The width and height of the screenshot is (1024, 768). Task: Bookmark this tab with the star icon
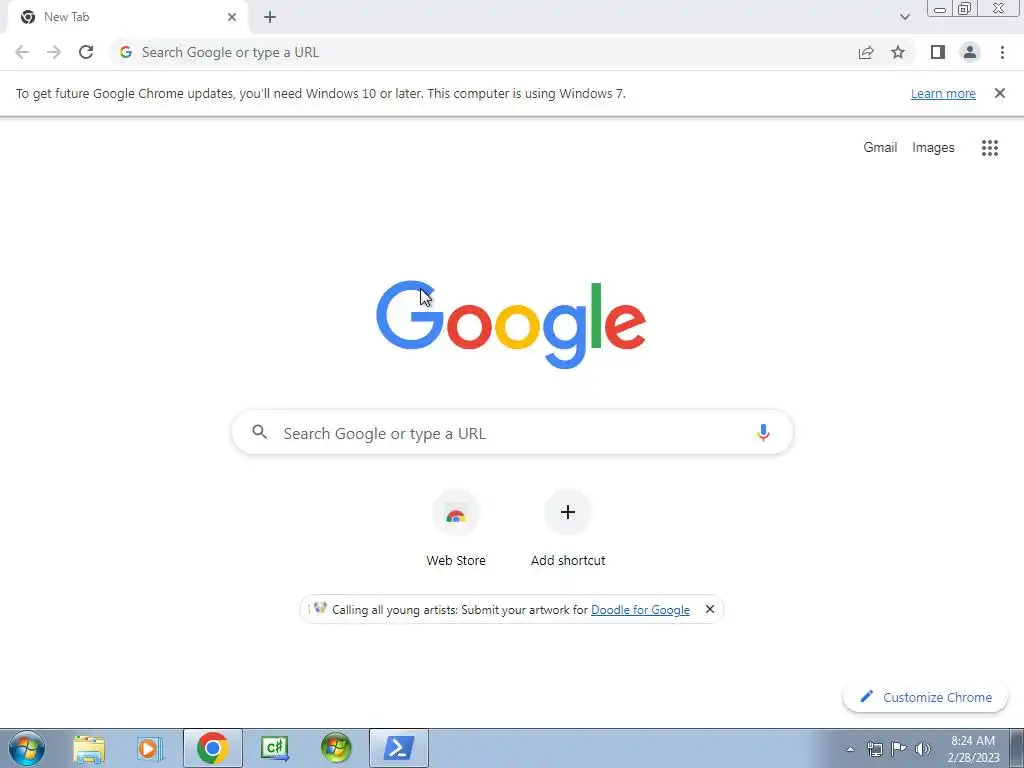click(898, 52)
